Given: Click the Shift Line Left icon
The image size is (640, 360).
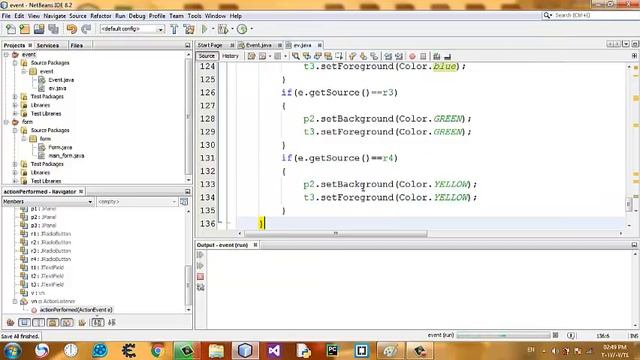Looking at the screenshot, I should point(388,56).
